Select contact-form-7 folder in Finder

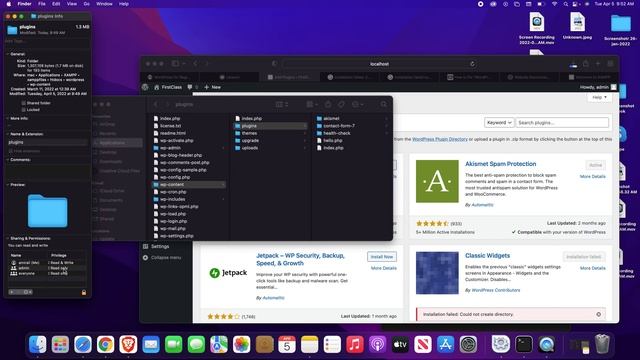pos(351,126)
